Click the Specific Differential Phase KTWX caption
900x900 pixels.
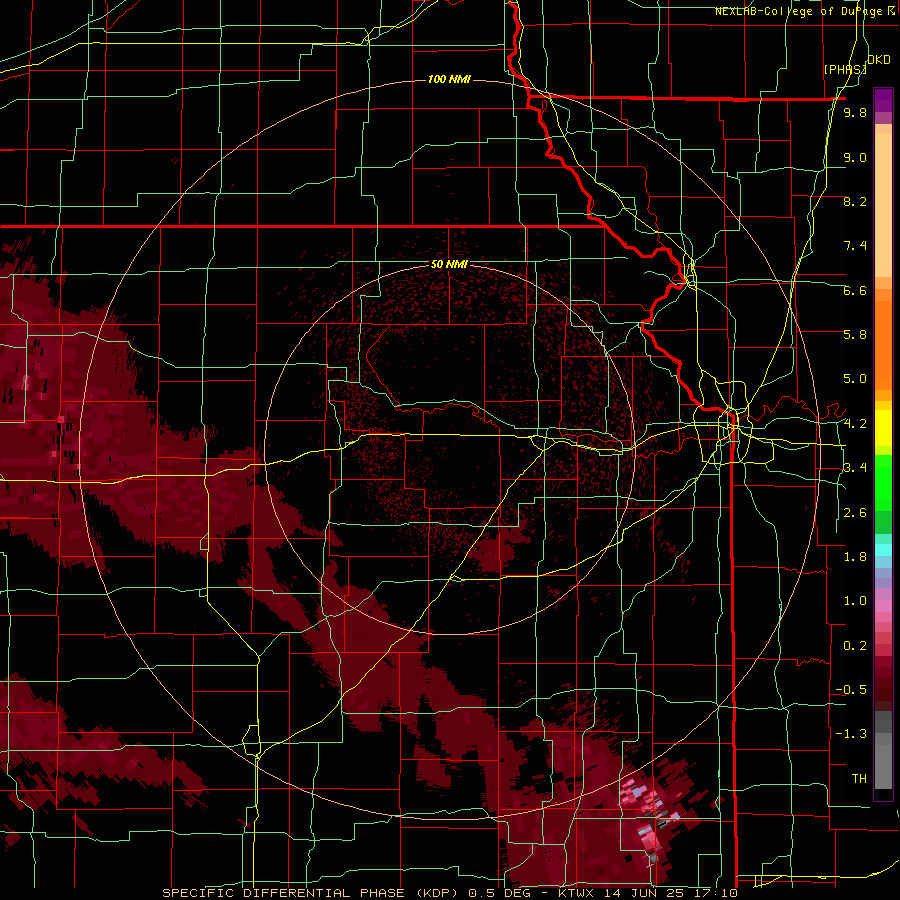point(449,893)
